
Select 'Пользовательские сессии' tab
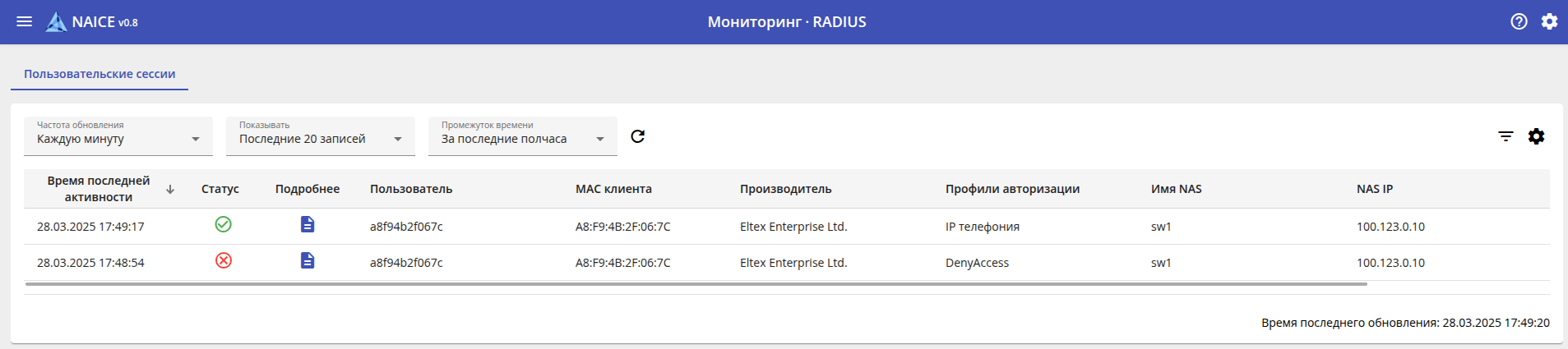[99, 74]
